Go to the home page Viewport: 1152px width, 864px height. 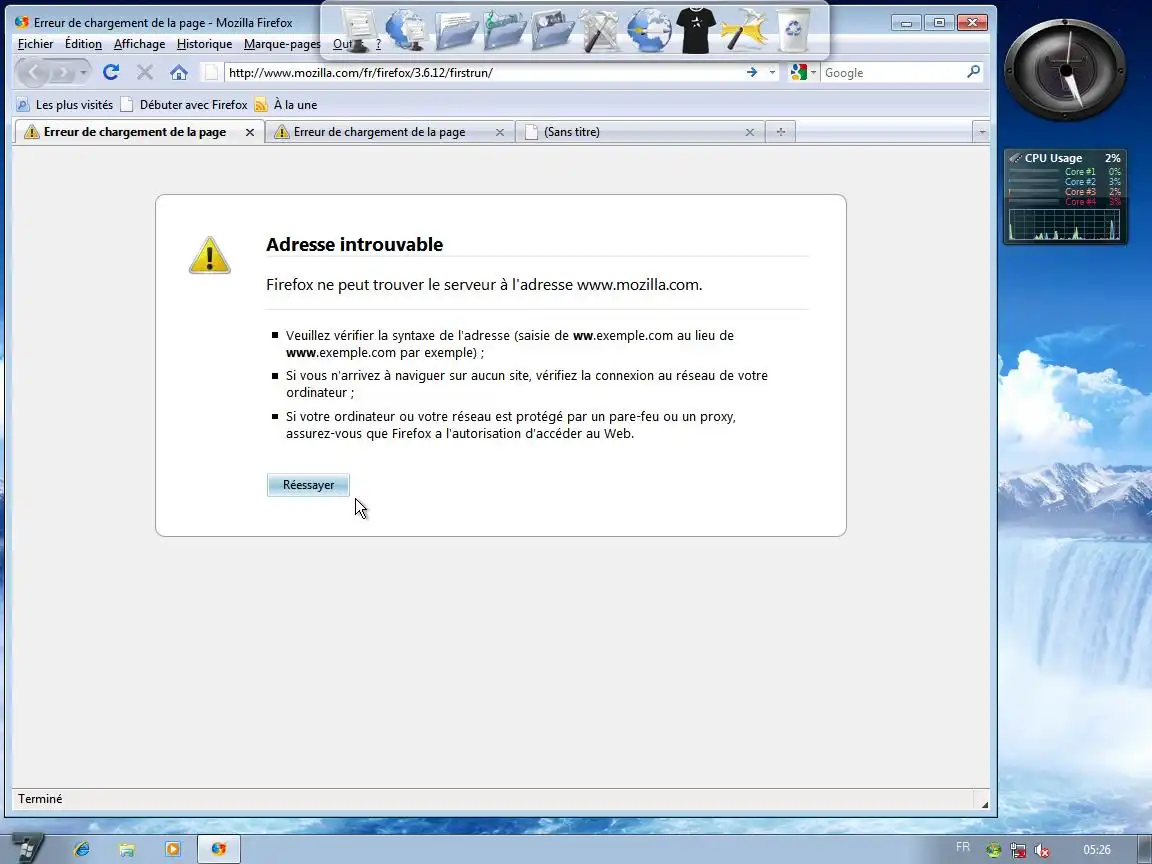tap(179, 72)
